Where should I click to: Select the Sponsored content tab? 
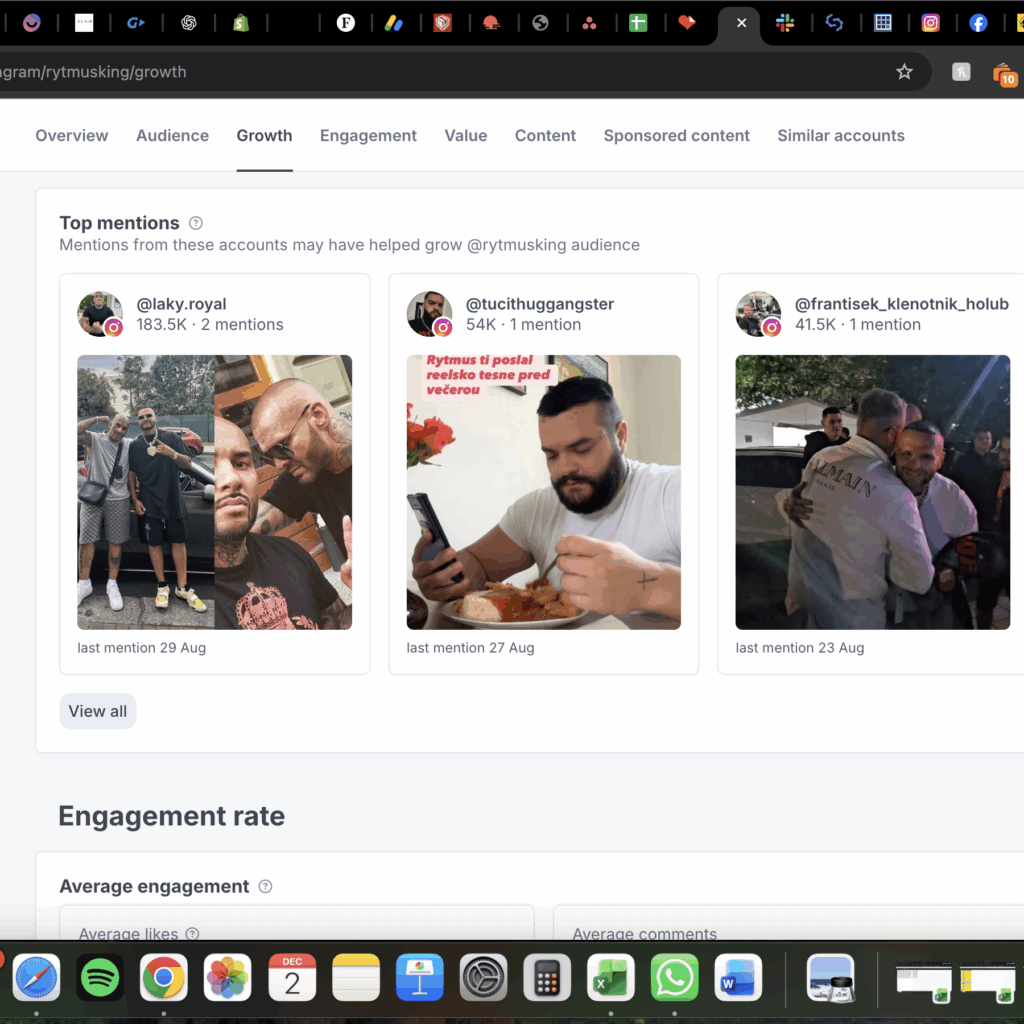676,136
